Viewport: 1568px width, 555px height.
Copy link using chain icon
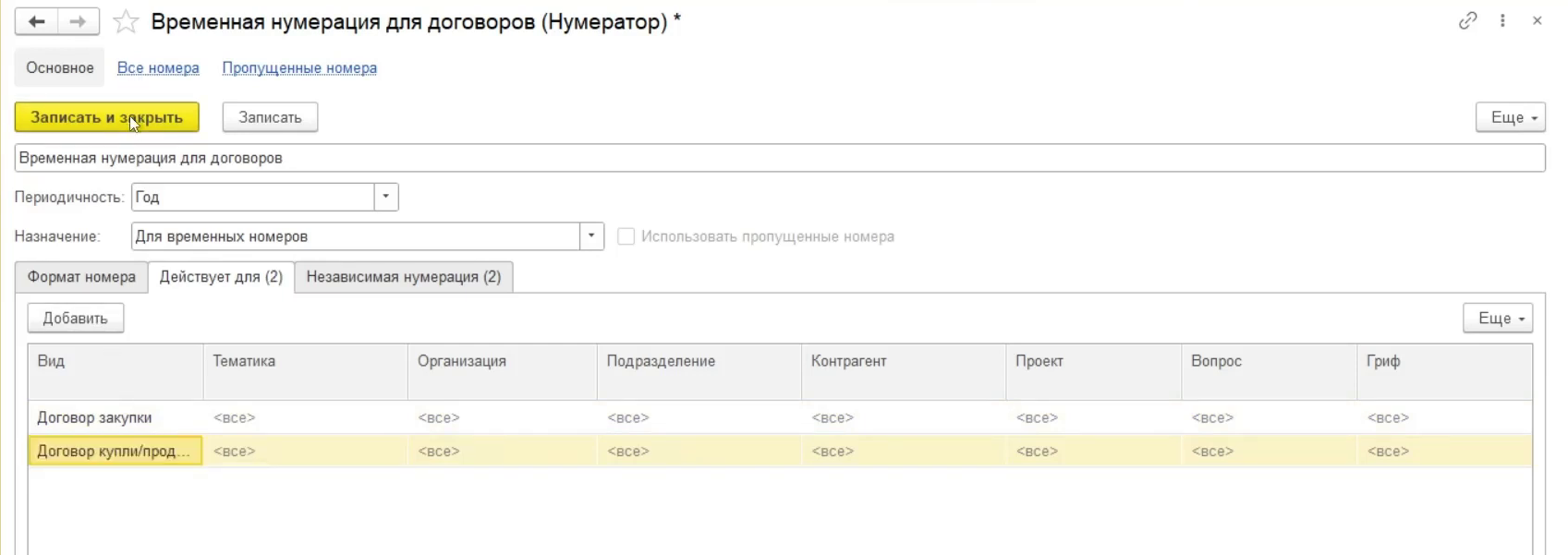[1467, 20]
